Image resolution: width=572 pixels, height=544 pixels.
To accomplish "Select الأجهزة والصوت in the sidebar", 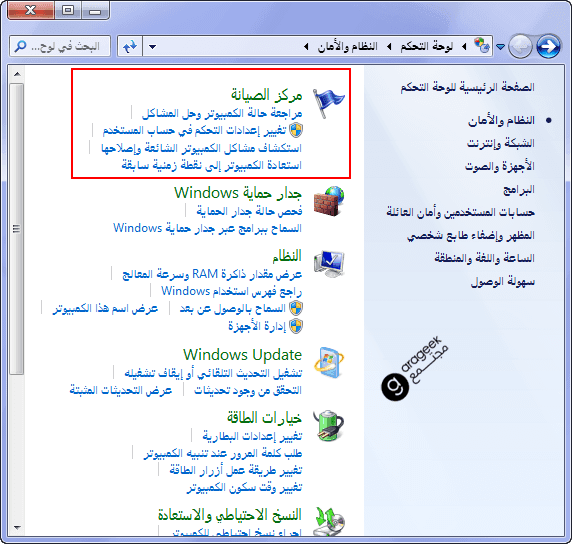I will [x=500, y=166].
